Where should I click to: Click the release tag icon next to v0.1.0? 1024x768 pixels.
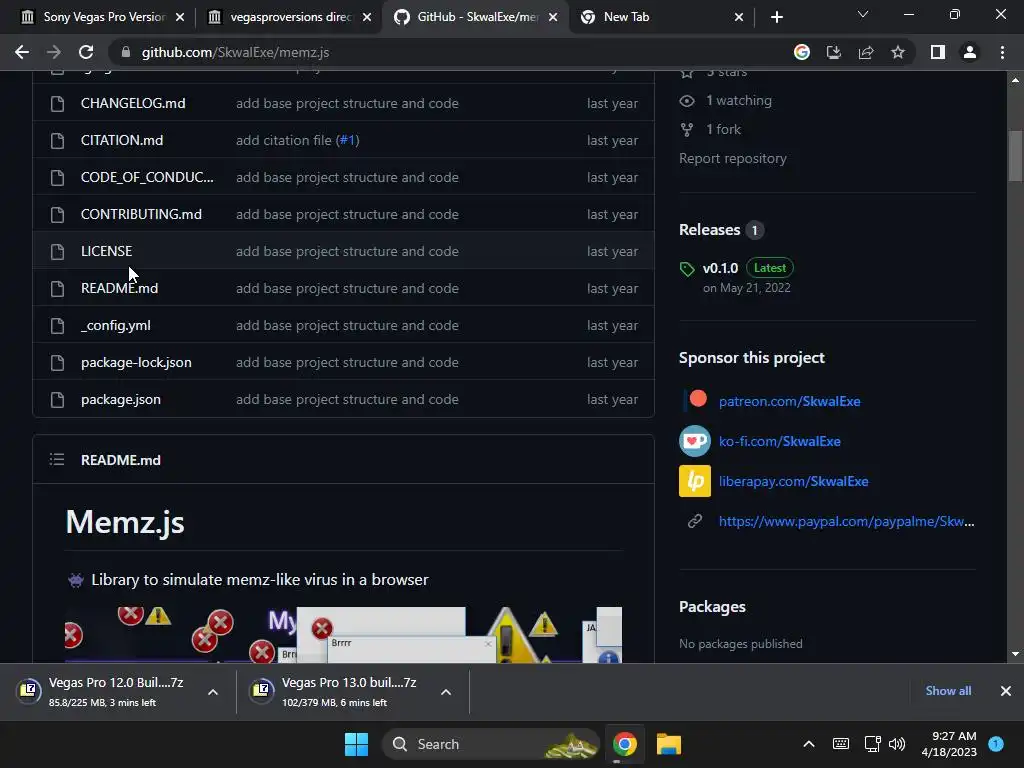tap(687, 268)
